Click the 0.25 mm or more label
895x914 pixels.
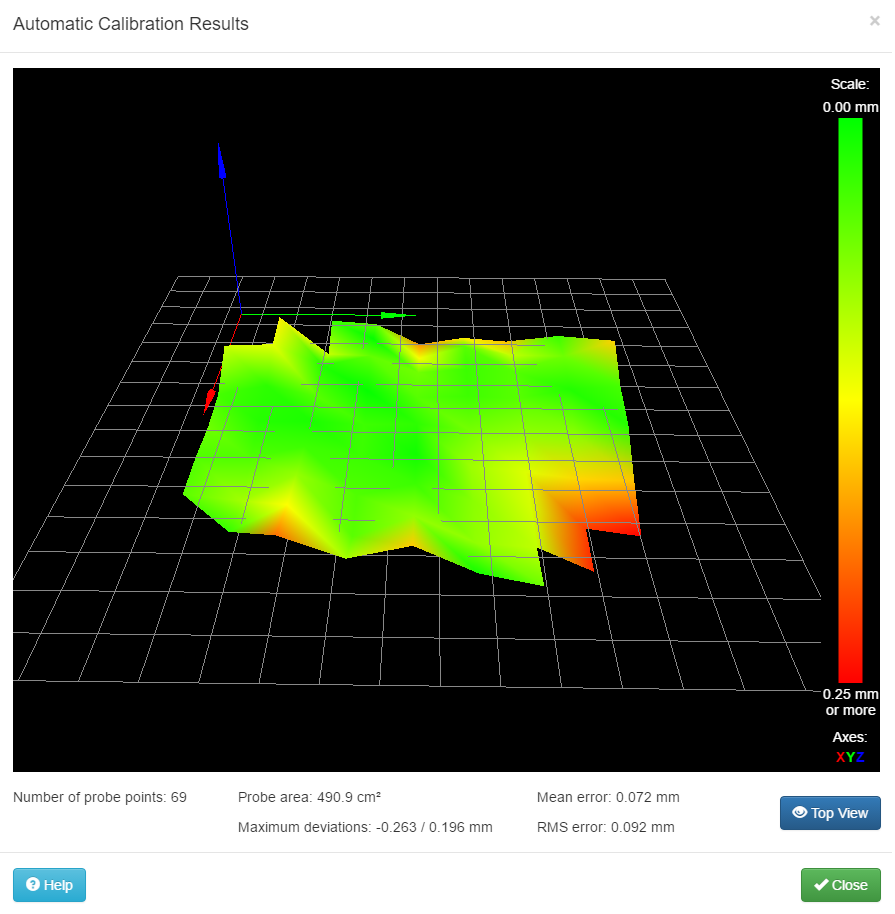tap(850, 702)
